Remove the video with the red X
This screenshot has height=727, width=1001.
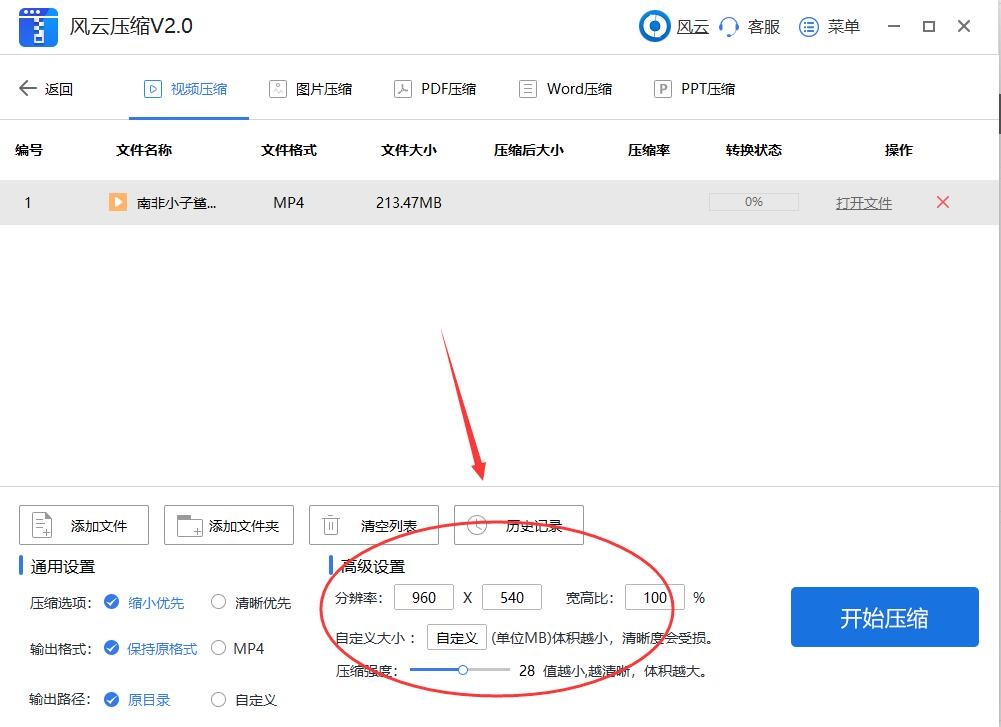(x=941, y=202)
